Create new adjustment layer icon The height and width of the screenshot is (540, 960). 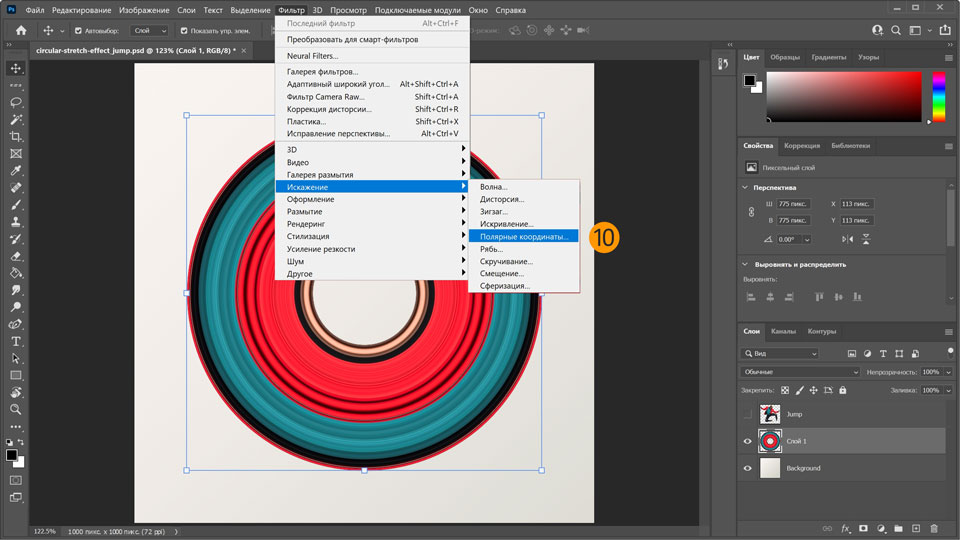pyautogui.click(x=881, y=528)
